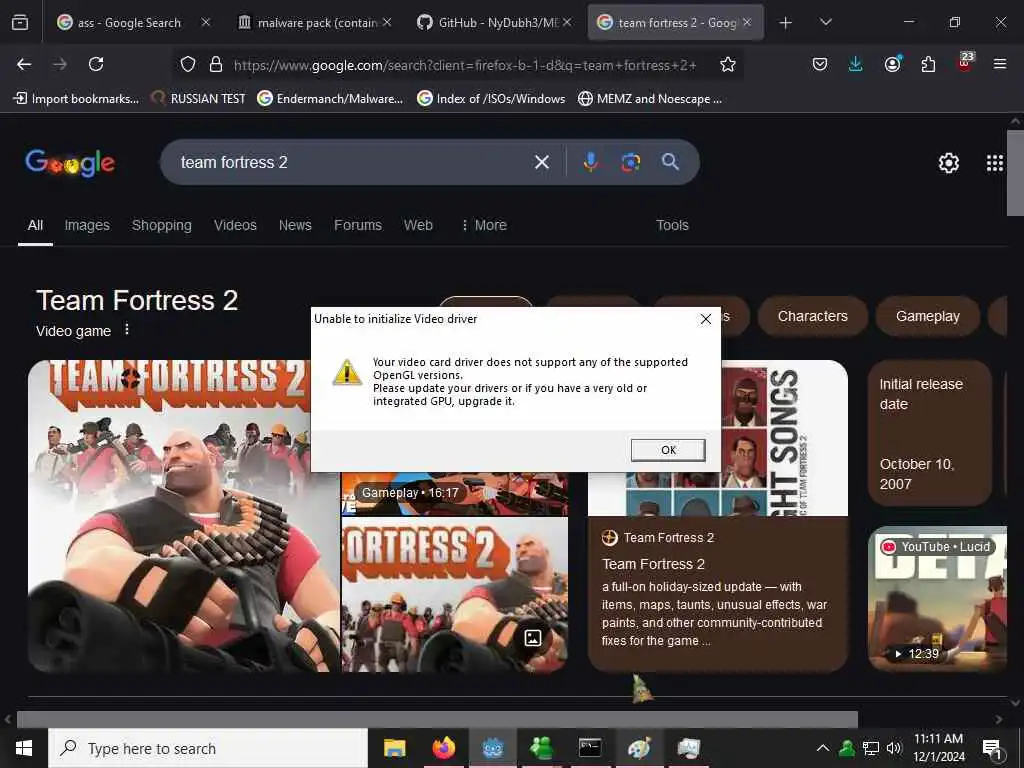Open the Firefox View tab icon
1024x768 pixels.
coord(20,23)
